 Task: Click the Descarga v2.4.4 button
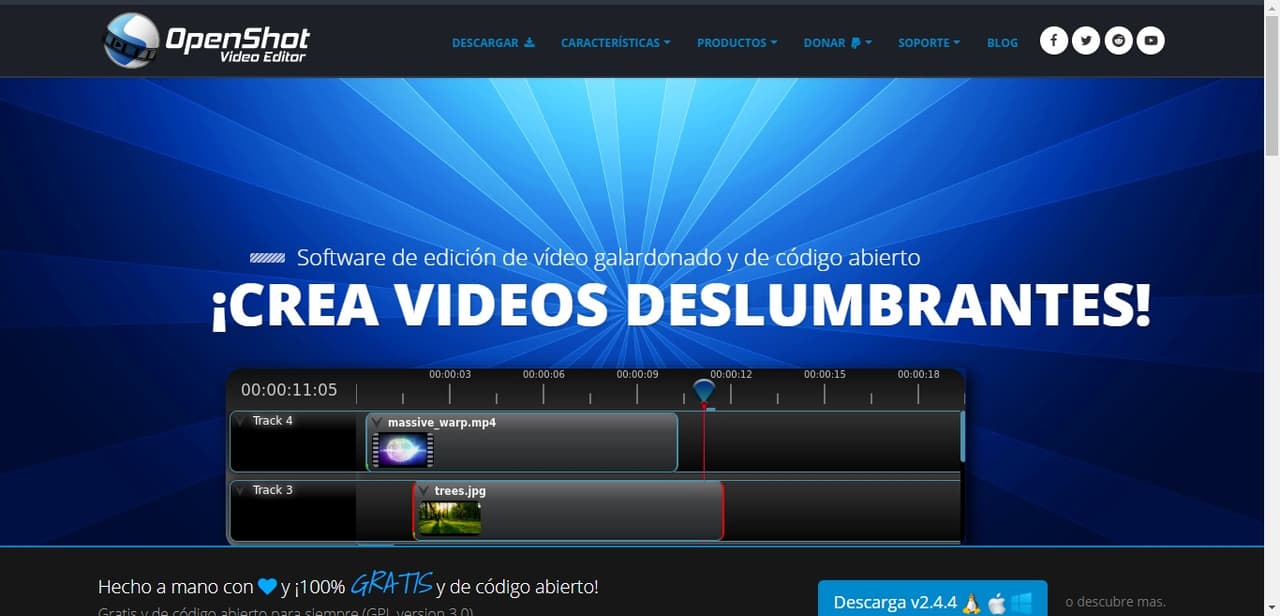(932, 602)
